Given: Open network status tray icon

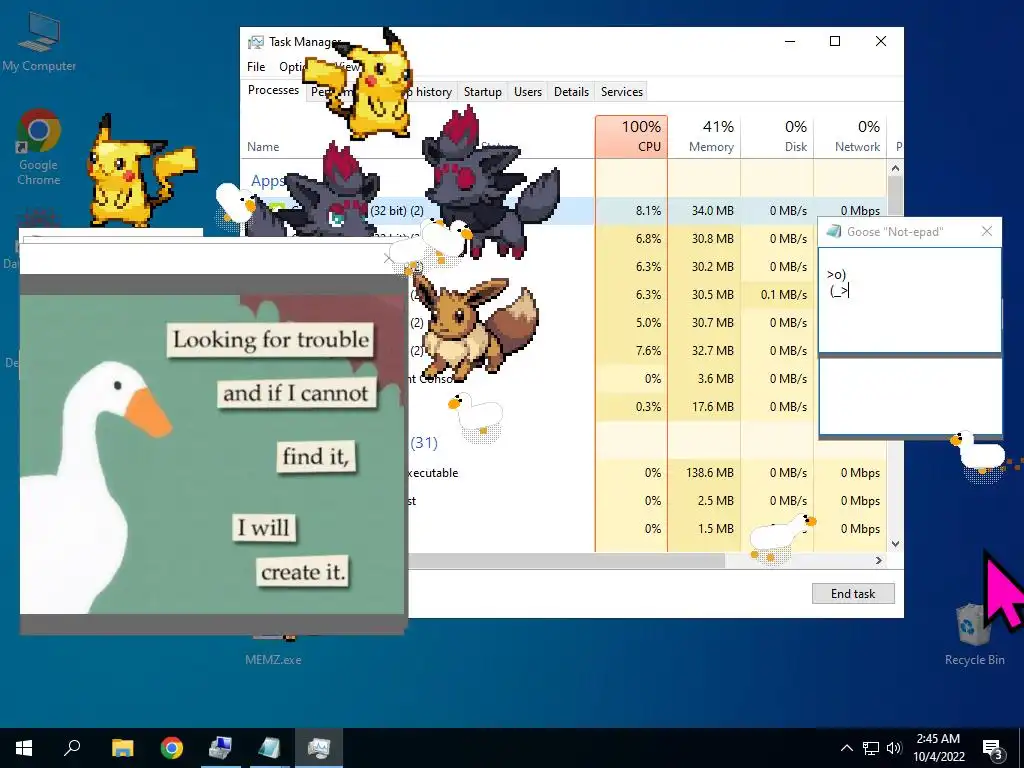Looking at the screenshot, I should (871, 748).
